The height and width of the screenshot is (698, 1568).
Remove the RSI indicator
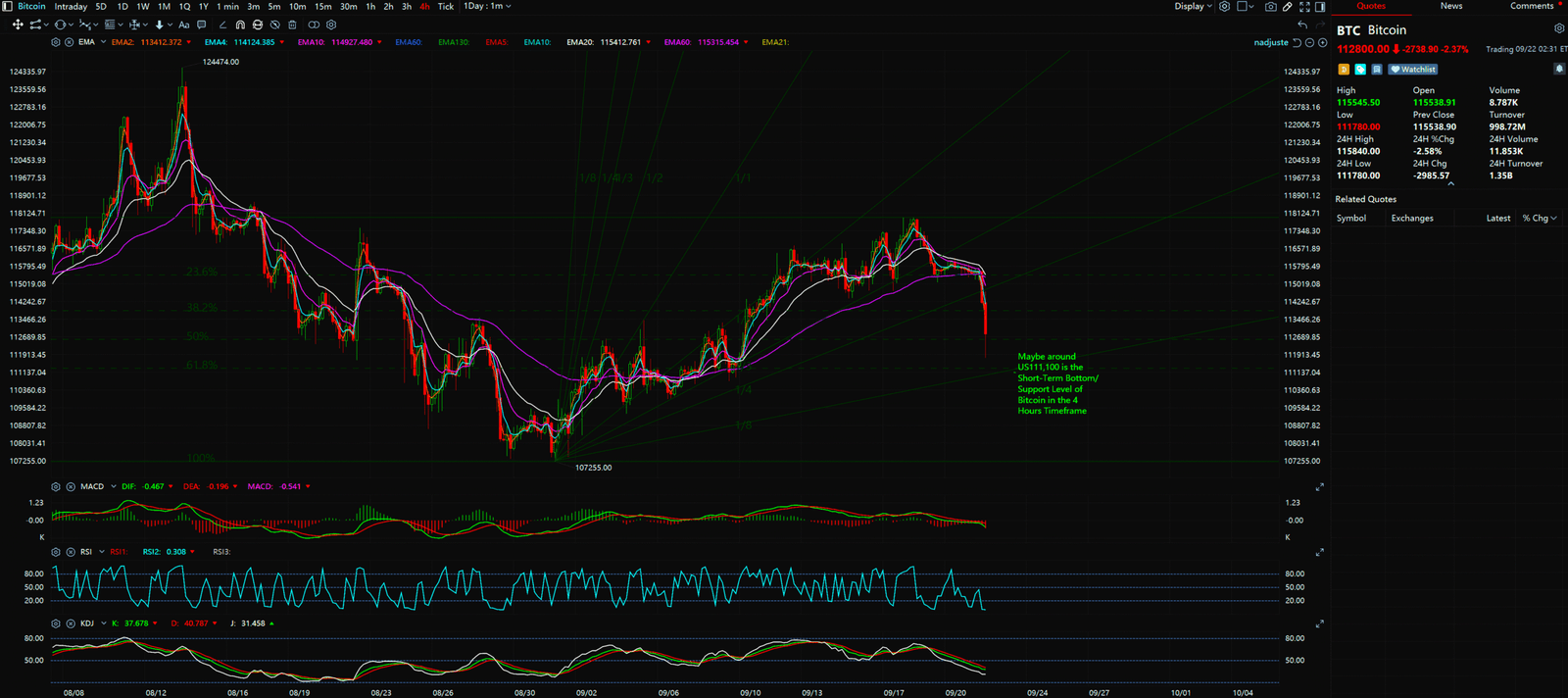pyautogui.click(x=70, y=552)
